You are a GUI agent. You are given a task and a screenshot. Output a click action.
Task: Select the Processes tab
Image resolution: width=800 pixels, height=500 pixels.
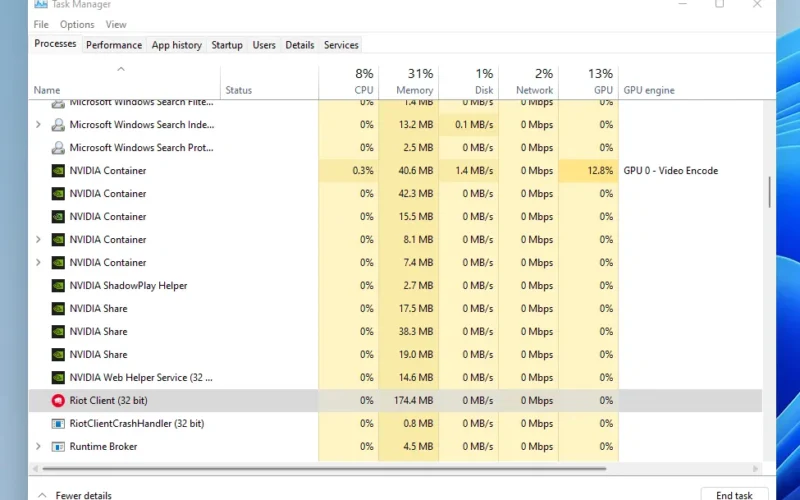pyautogui.click(x=55, y=44)
